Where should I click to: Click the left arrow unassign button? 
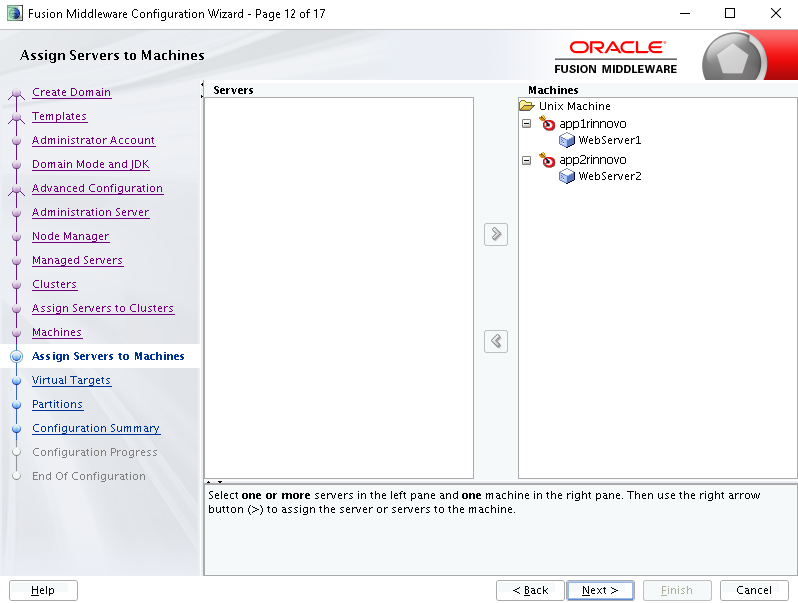tap(496, 341)
